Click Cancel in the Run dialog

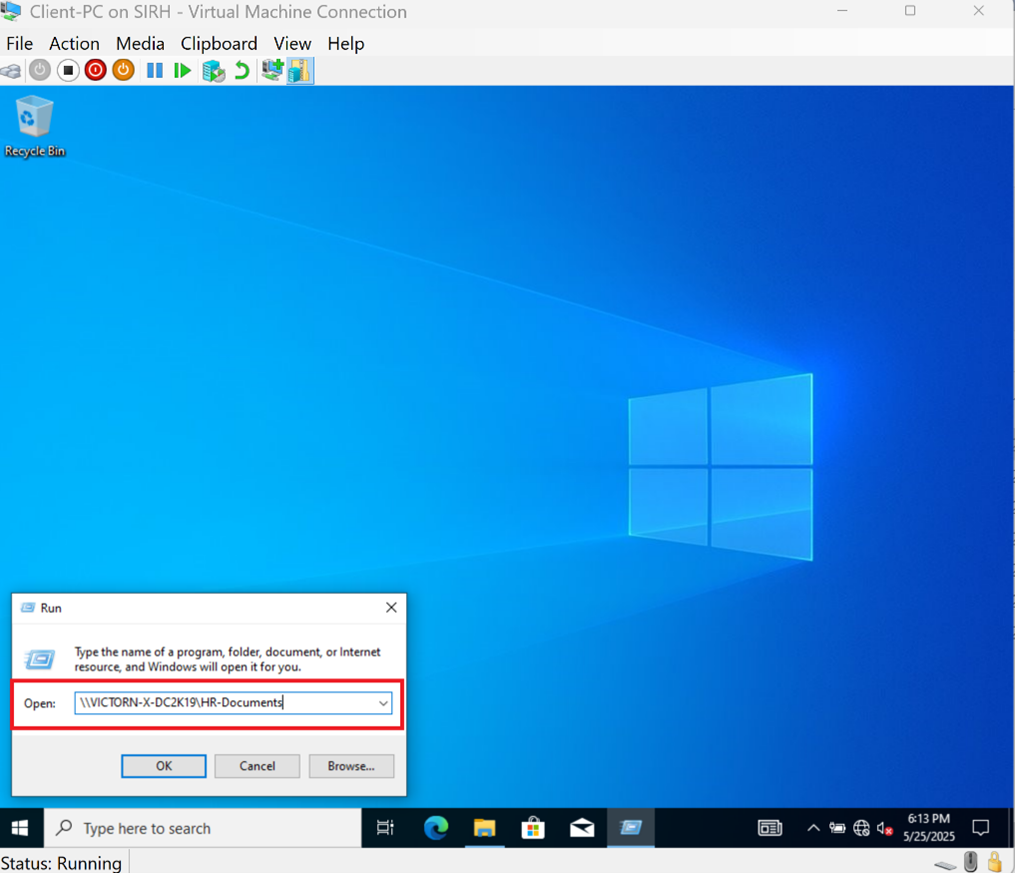[257, 766]
